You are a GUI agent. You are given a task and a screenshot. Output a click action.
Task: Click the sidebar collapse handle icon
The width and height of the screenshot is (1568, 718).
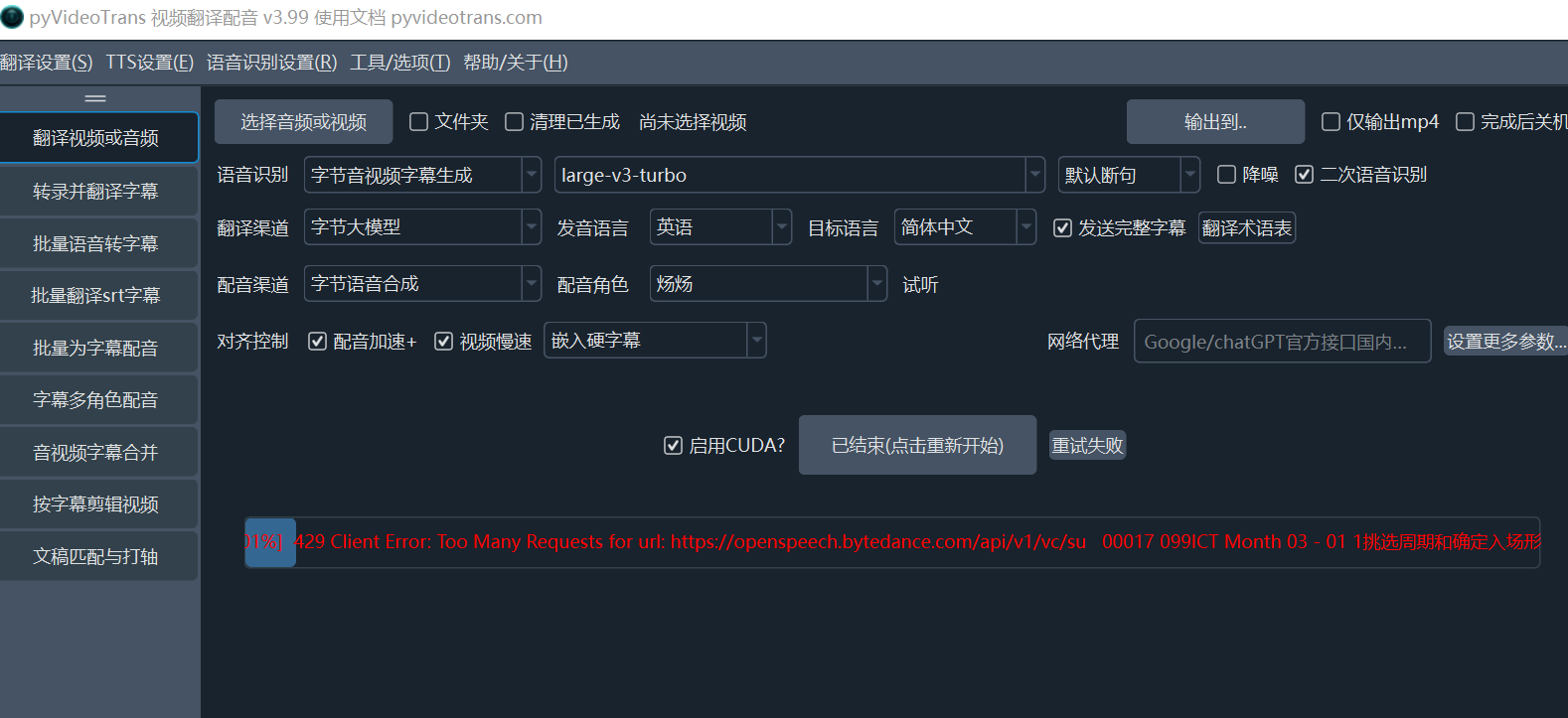click(95, 98)
